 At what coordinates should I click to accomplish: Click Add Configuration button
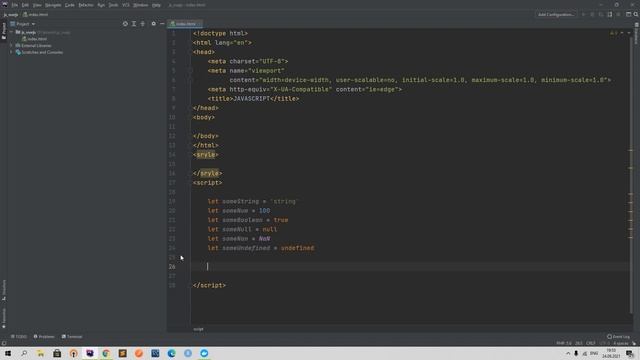(x=556, y=14)
